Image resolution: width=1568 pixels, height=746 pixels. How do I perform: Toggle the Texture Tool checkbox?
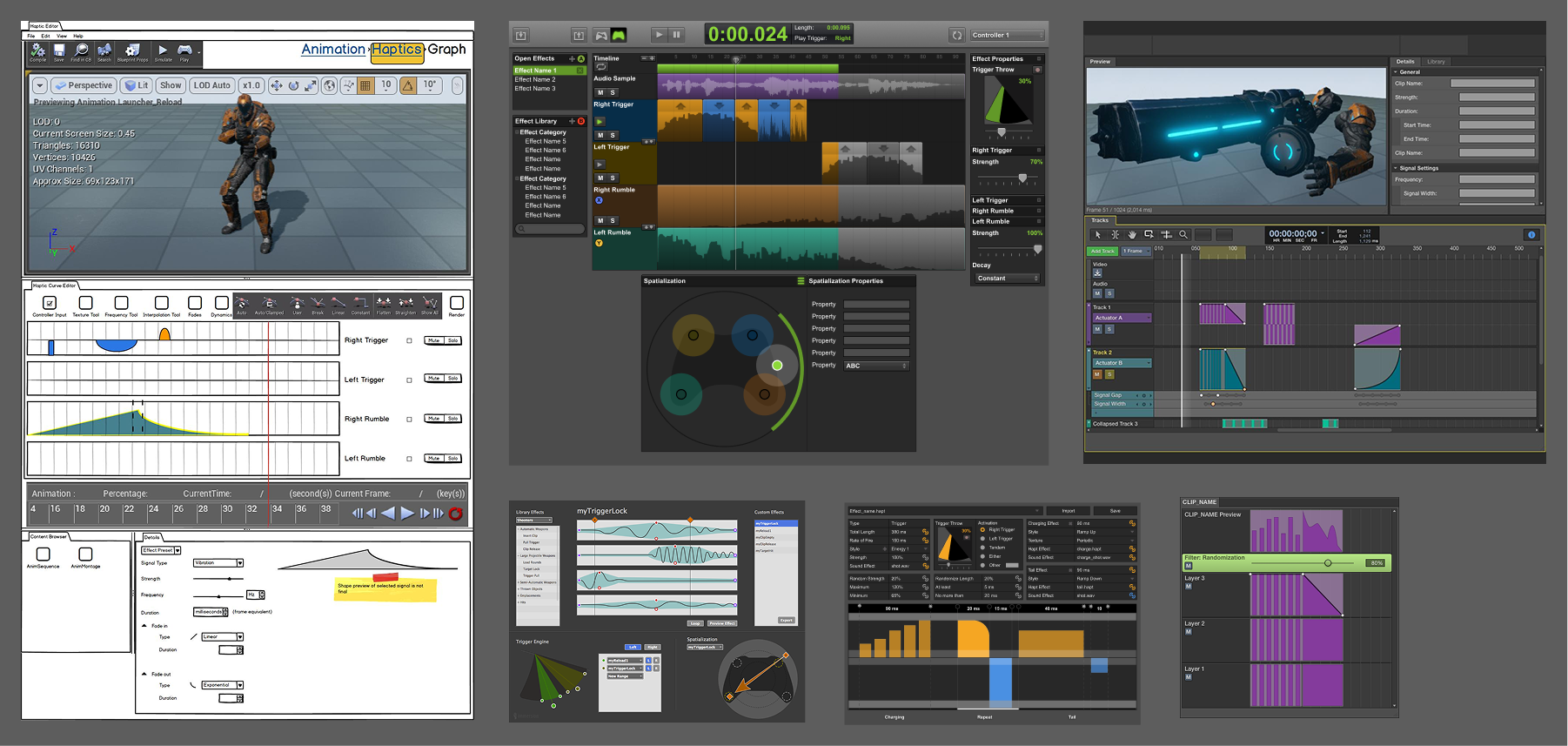tap(85, 302)
